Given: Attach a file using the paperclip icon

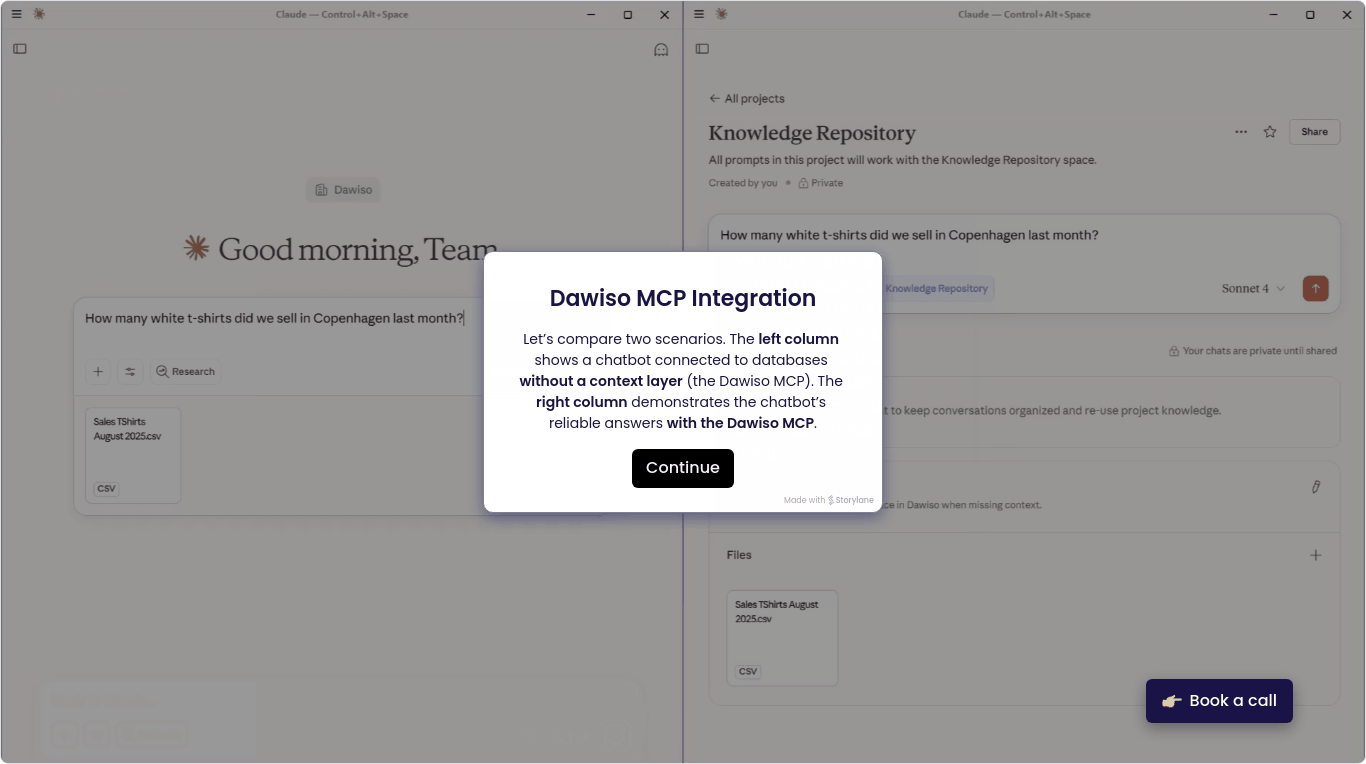Looking at the screenshot, I should pos(1316,486).
